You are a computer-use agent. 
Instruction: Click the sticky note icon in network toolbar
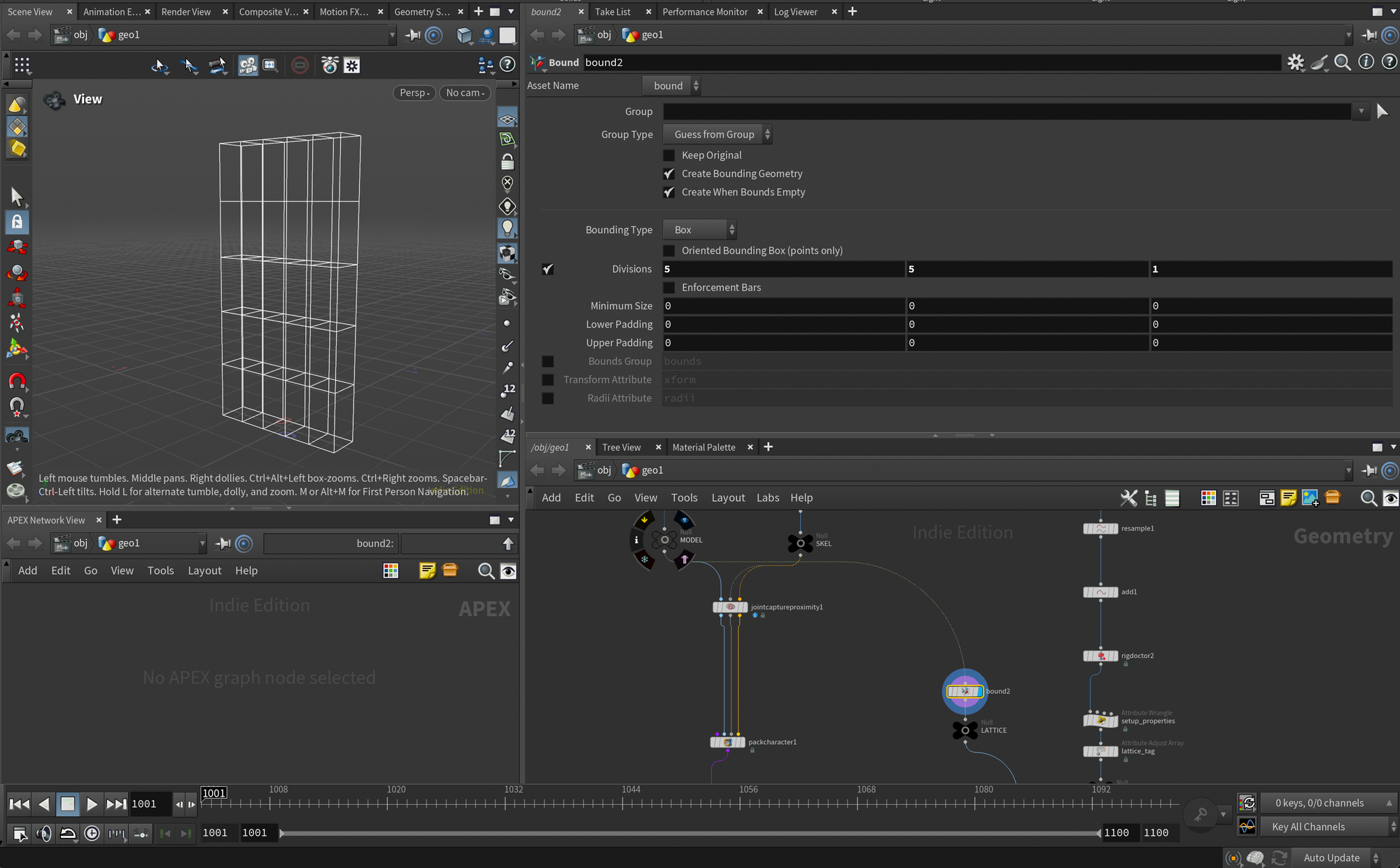point(1288,498)
